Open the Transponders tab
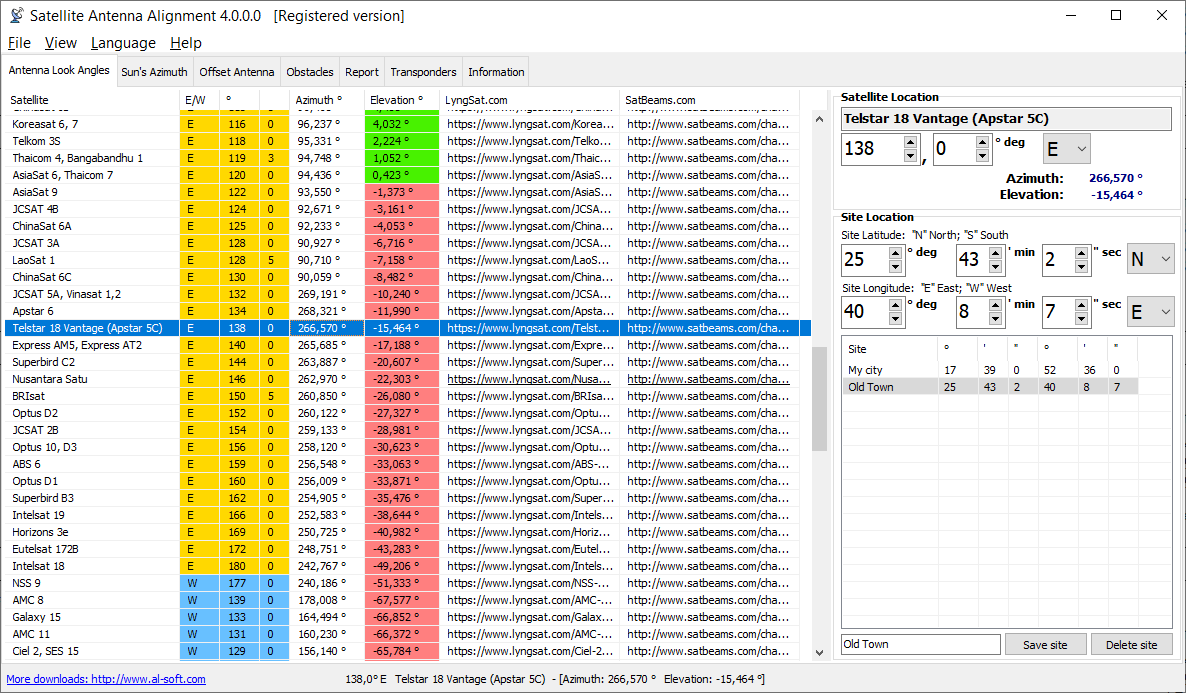Screen dimensions: 1186x693 pyautogui.click(x=423, y=72)
